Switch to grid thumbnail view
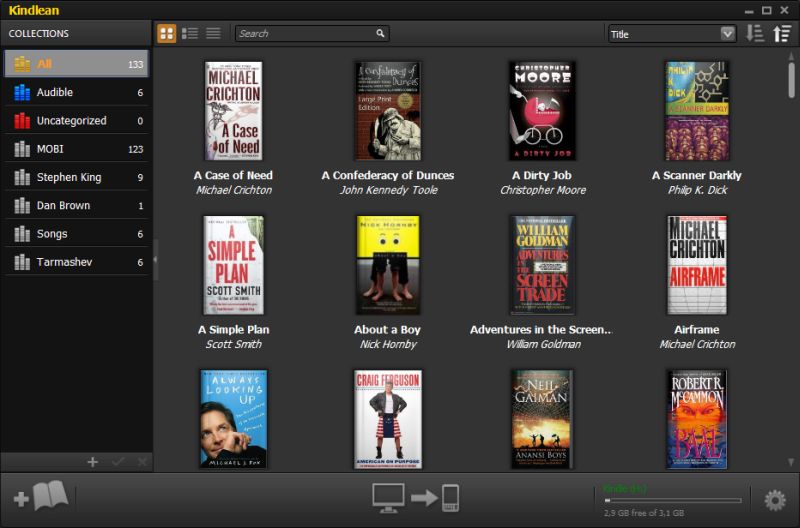Image resolution: width=800 pixels, height=528 pixels. coord(166,34)
